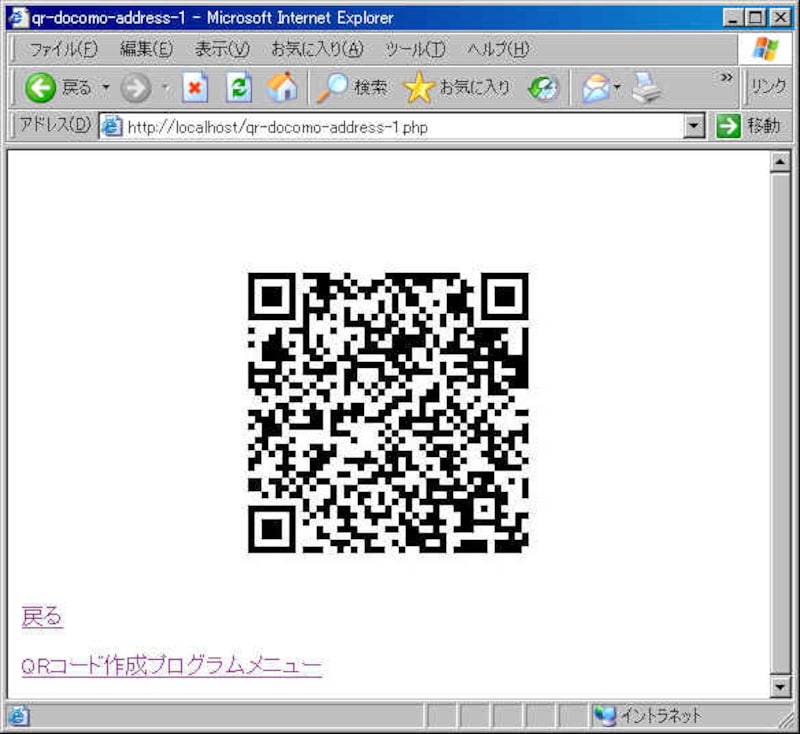Click the page icon in address bar
Image resolution: width=800 pixels, height=734 pixels.
click(x=112, y=126)
